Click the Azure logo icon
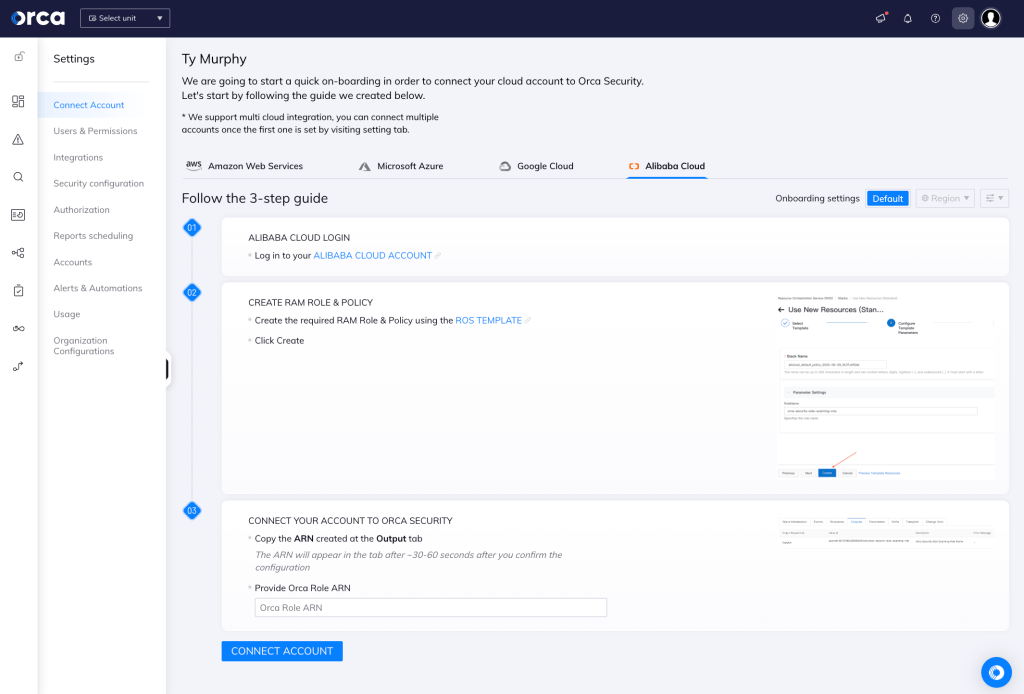This screenshot has height=694, width=1024. 364,166
